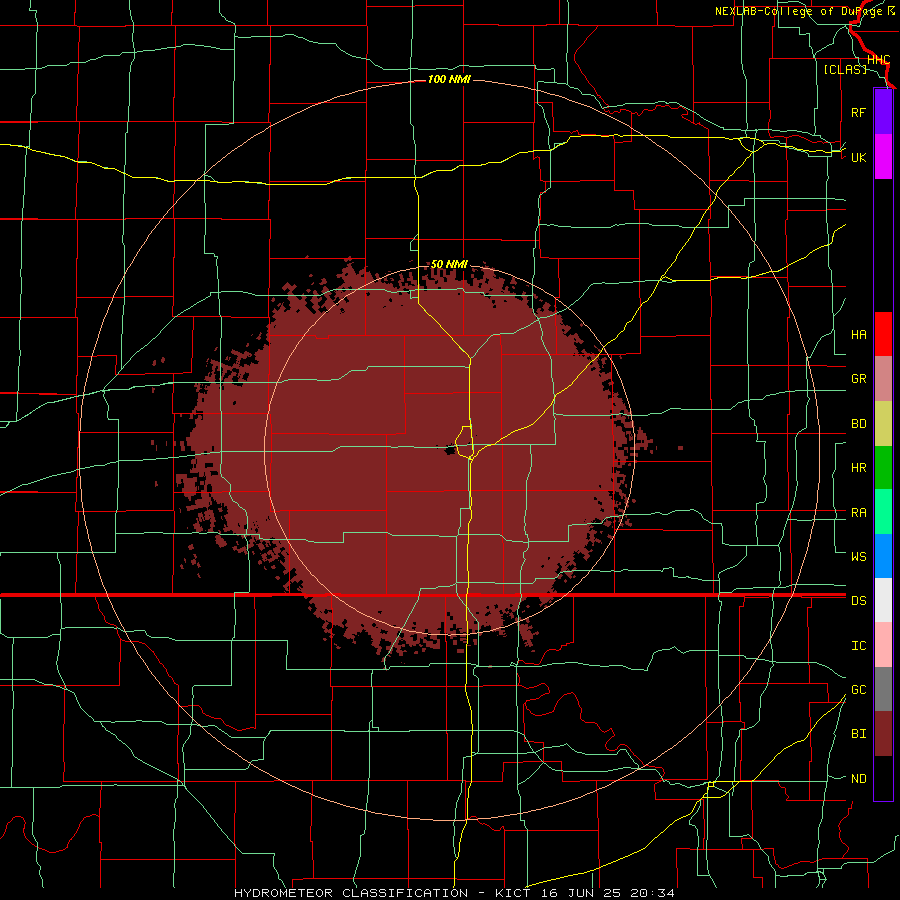The width and height of the screenshot is (900, 900).
Task: Select the "GR" legend label
Action: (858, 379)
